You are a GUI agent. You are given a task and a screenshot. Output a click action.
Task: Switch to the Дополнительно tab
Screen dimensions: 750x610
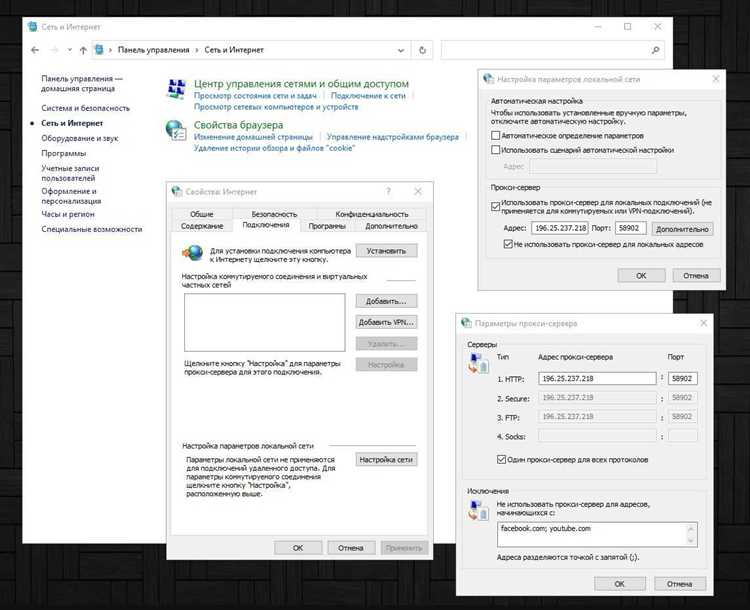point(391,226)
